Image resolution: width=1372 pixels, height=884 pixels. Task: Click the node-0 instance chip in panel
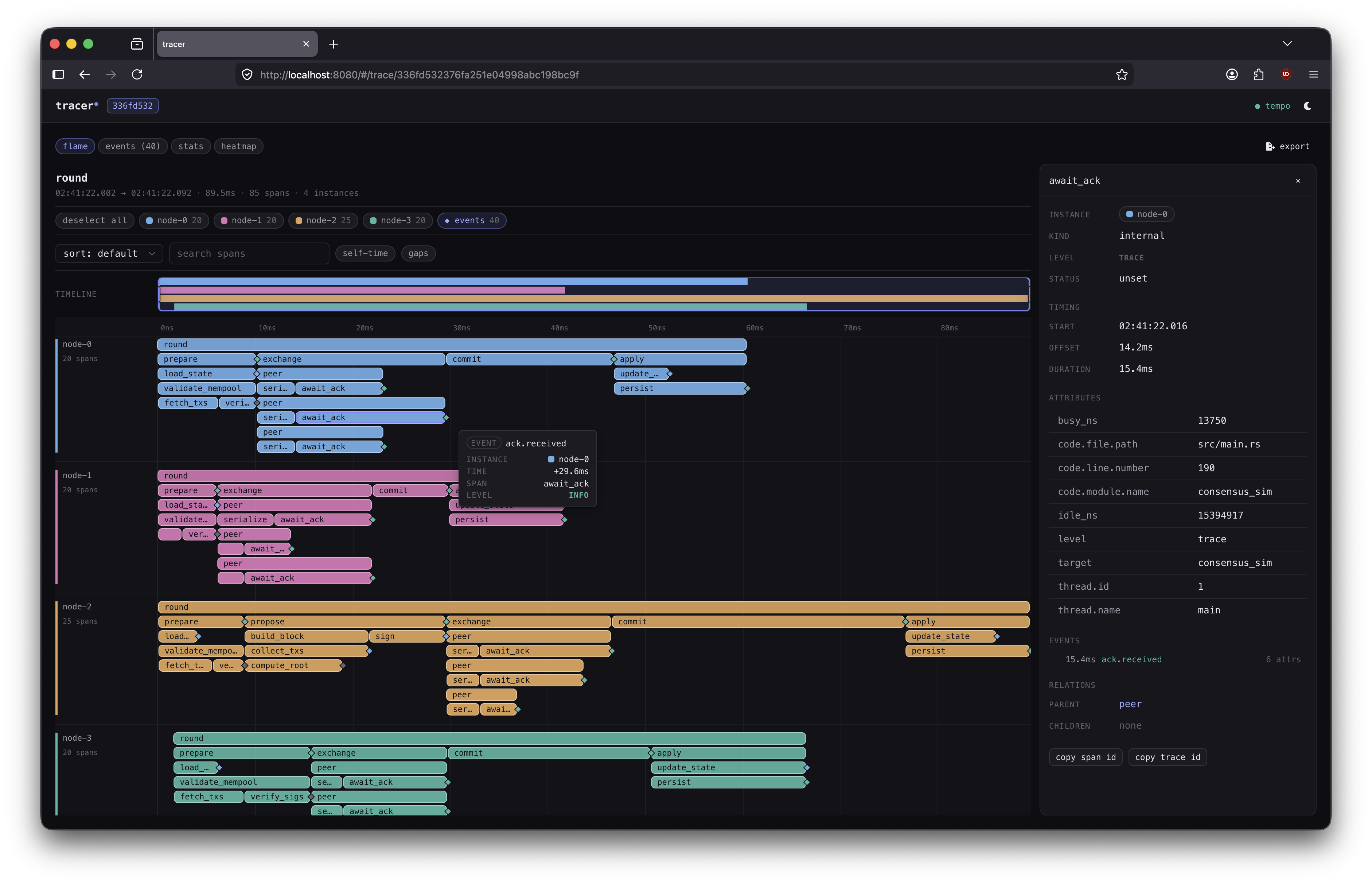point(1146,214)
